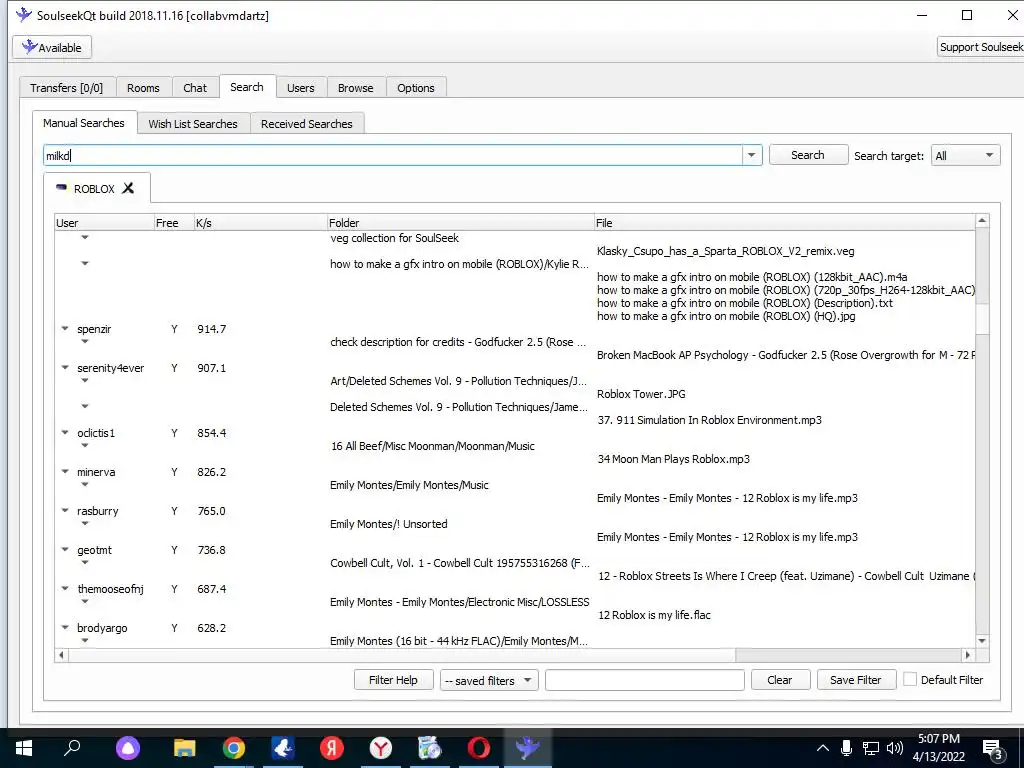Screen dimensions: 1024x768
Task: Open Support Soulseek button
Action: click(x=980, y=47)
